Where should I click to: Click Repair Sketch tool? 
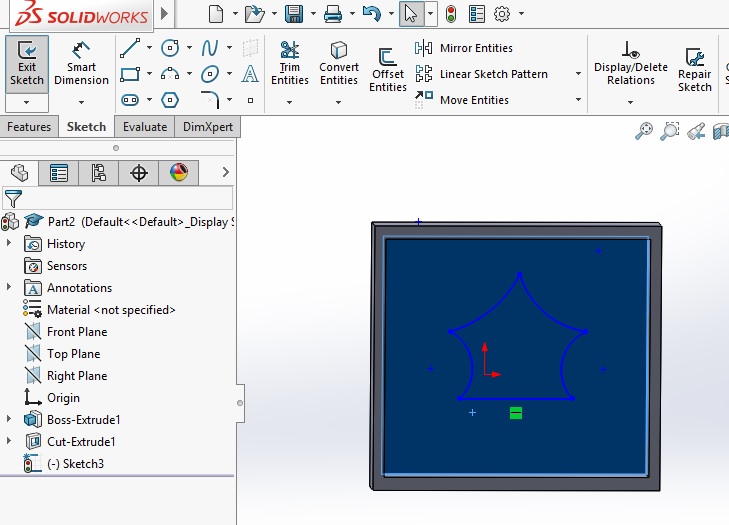(695, 70)
